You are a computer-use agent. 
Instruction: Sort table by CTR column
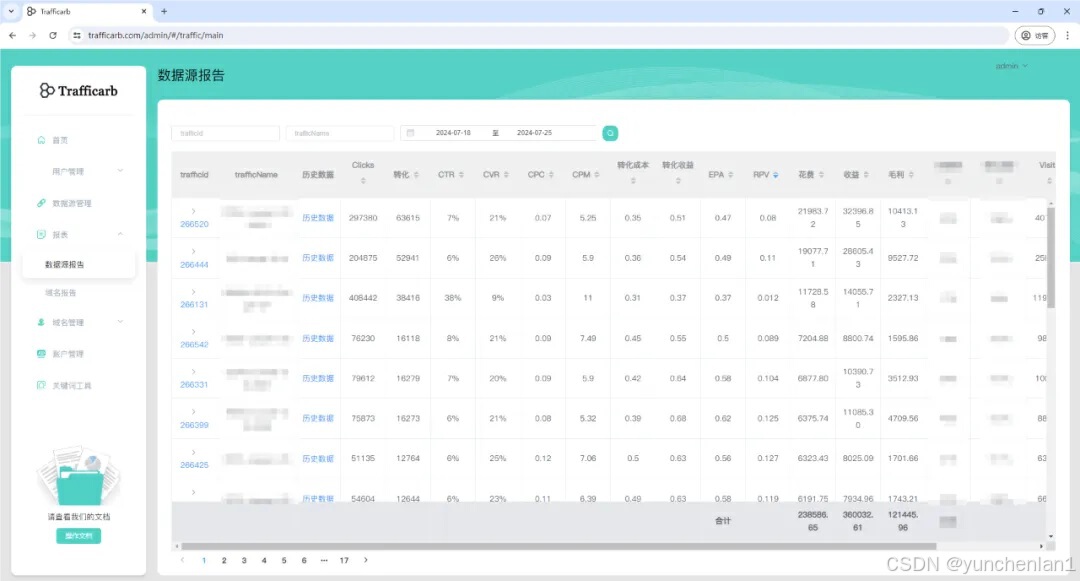461,175
